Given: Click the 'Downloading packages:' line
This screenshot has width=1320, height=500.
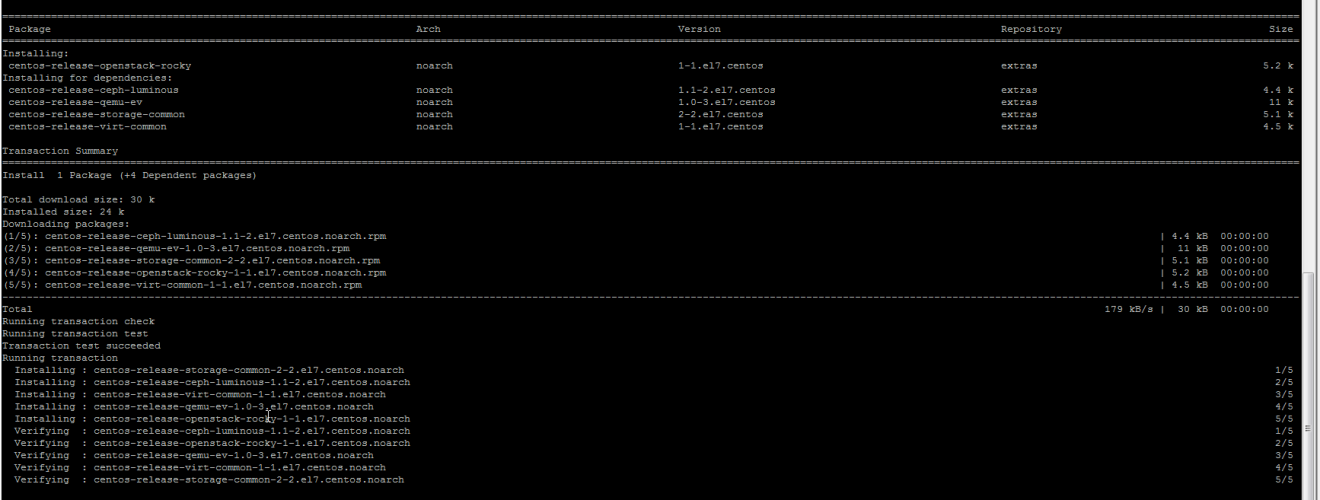Looking at the screenshot, I should [66, 224].
